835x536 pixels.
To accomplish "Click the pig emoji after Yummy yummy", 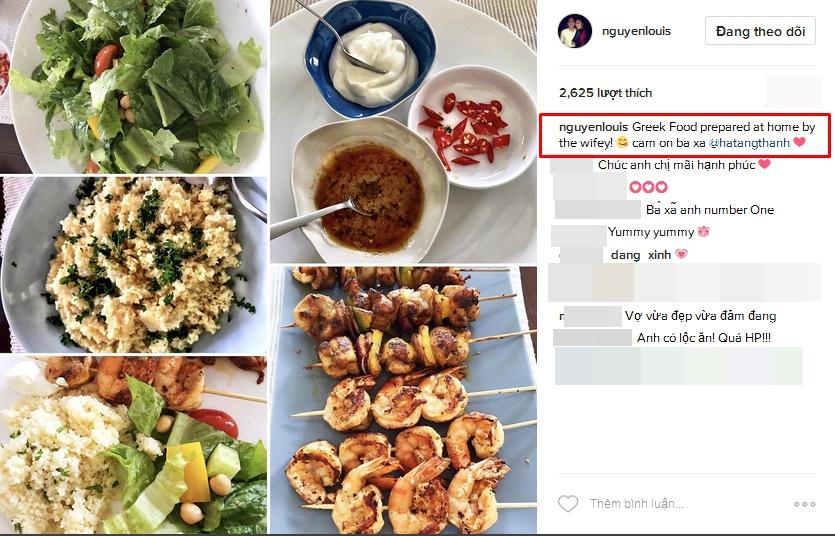I will pyautogui.click(x=703, y=232).
